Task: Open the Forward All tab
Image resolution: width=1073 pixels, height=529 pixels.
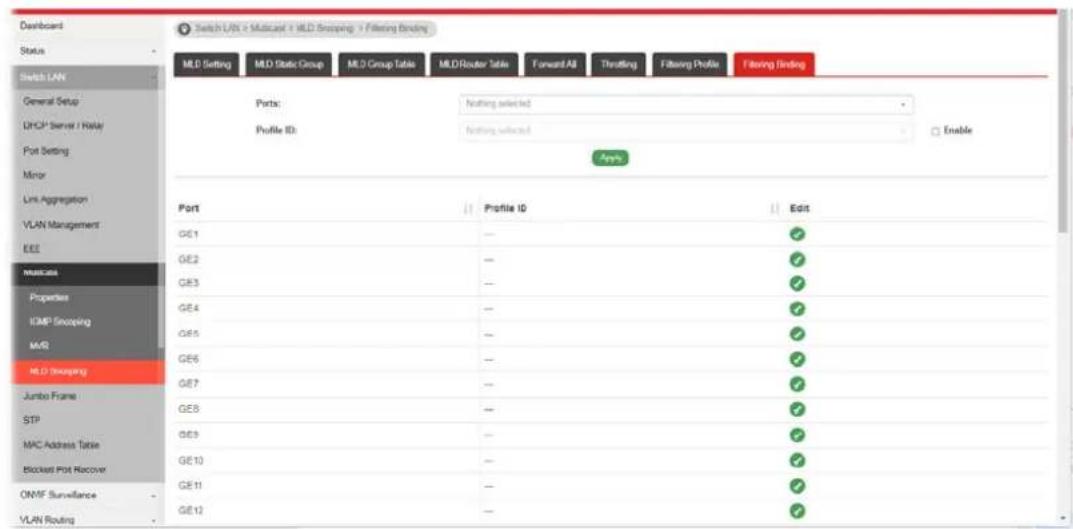Action: coord(555,64)
